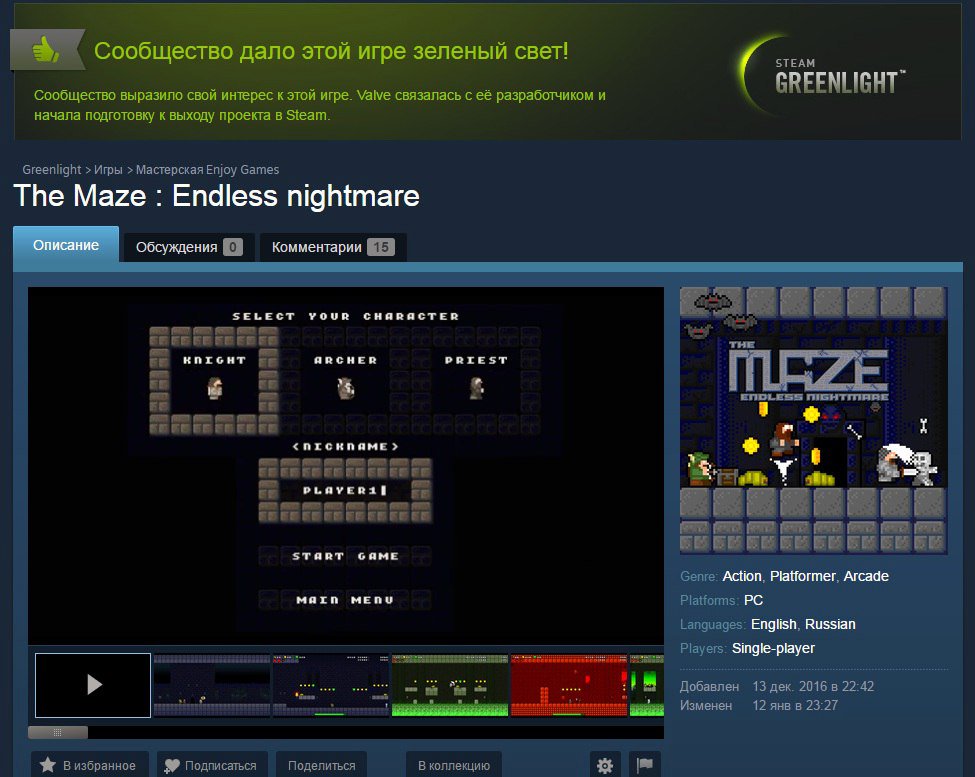Open the Комментарии tab

tap(333, 247)
